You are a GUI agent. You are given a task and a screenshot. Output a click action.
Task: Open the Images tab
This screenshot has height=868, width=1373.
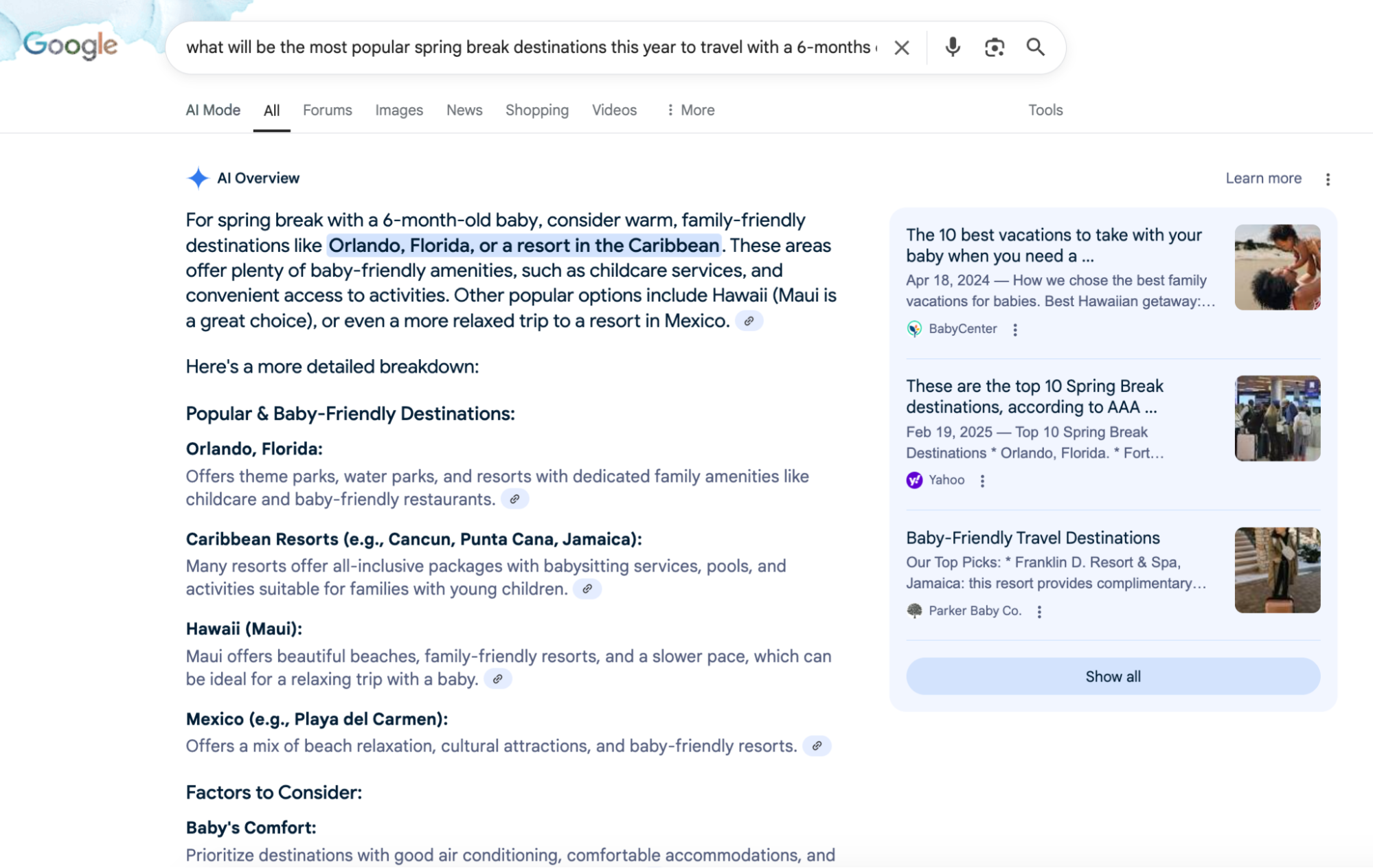tap(399, 110)
